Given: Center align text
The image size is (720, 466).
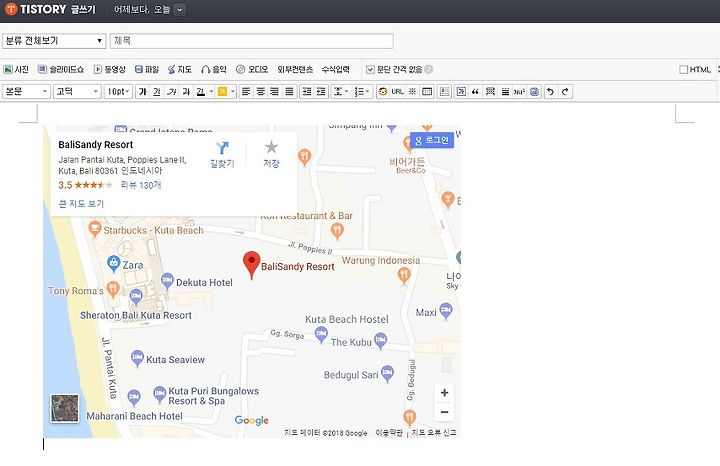Looking at the screenshot, I should 260,92.
